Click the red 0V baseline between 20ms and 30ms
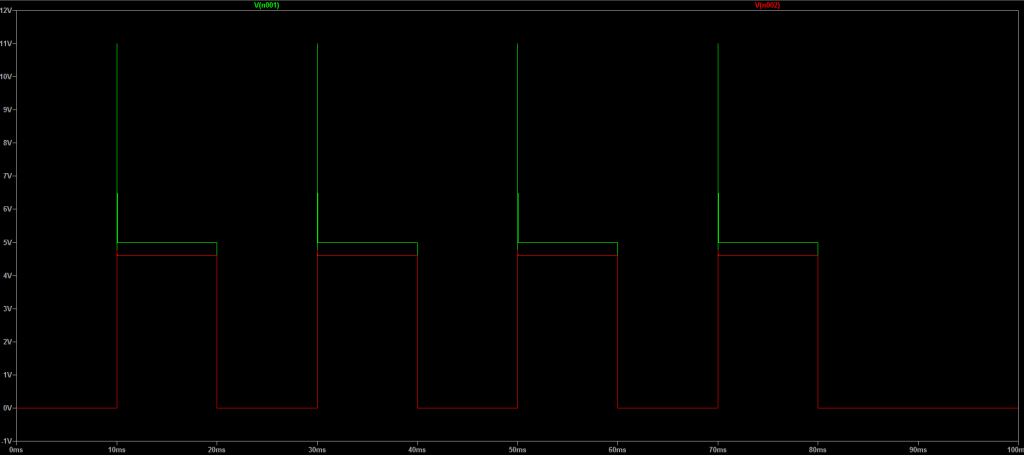Image resolution: width=1024 pixels, height=455 pixels. pyautogui.click(x=267, y=408)
